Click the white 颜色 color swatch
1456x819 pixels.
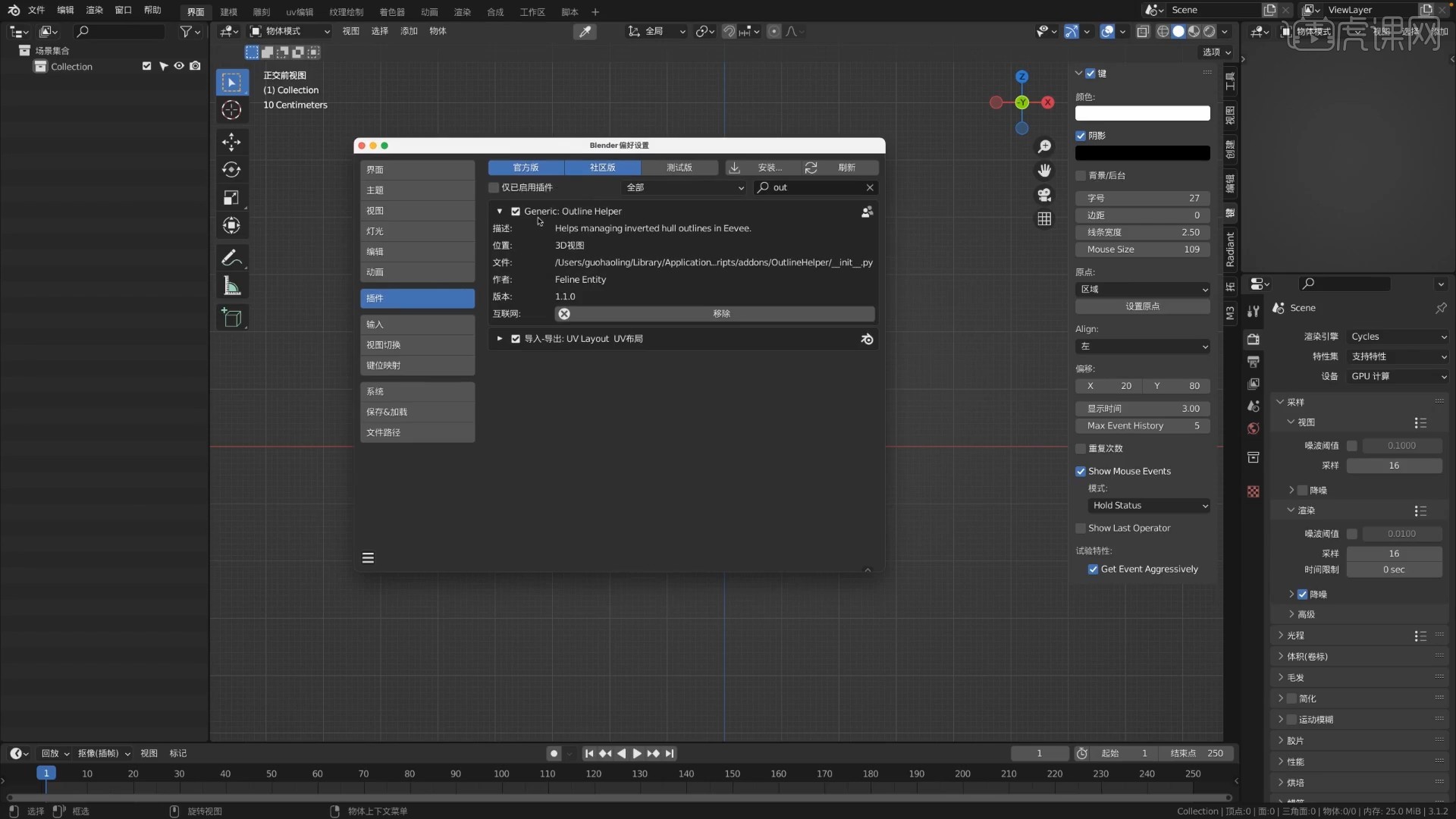coord(1142,113)
